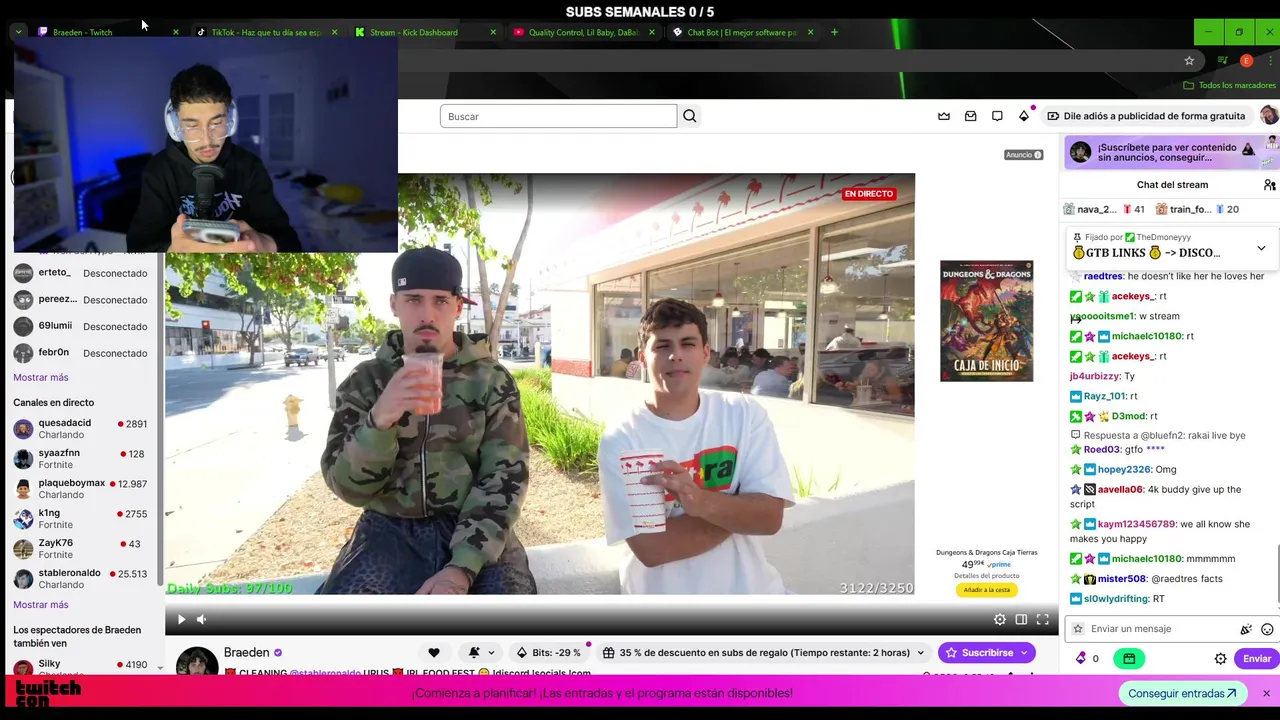Open the plaqueboymax live channel
1280x720 pixels.
click(80, 489)
